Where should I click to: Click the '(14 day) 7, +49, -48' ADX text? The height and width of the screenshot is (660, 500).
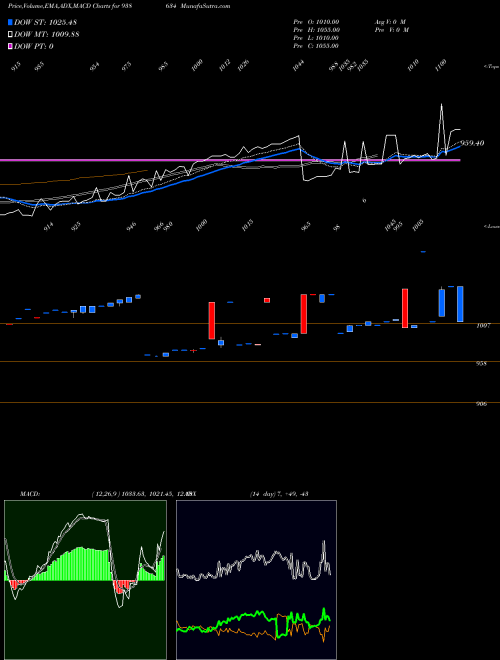click(x=279, y=494)
